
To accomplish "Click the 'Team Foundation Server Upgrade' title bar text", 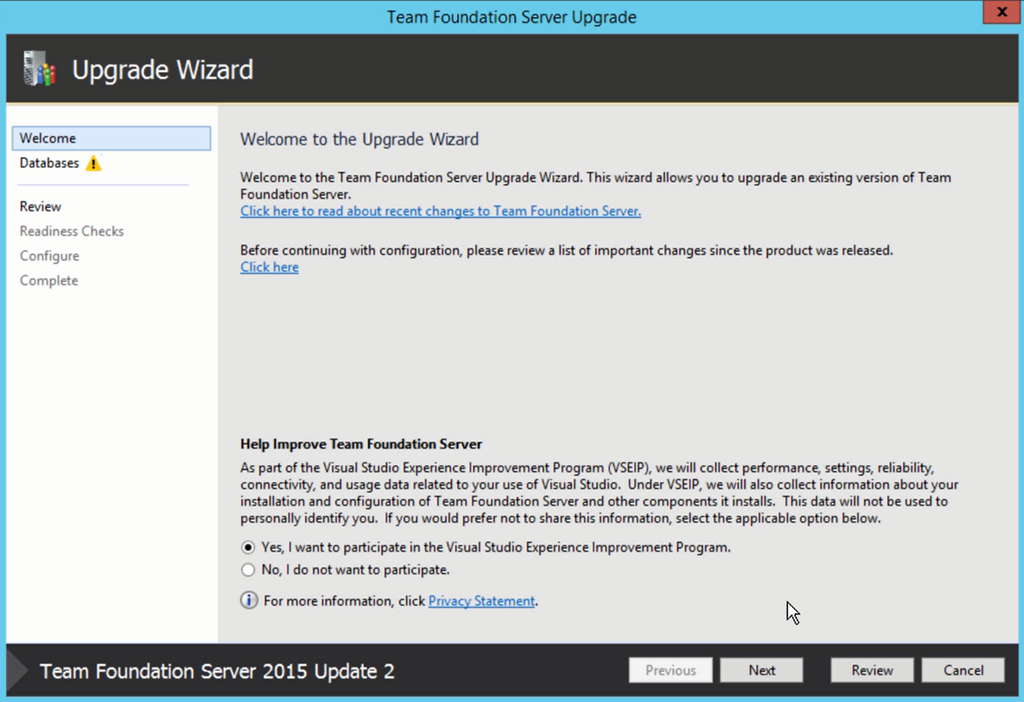I will (x=511, y=17).
